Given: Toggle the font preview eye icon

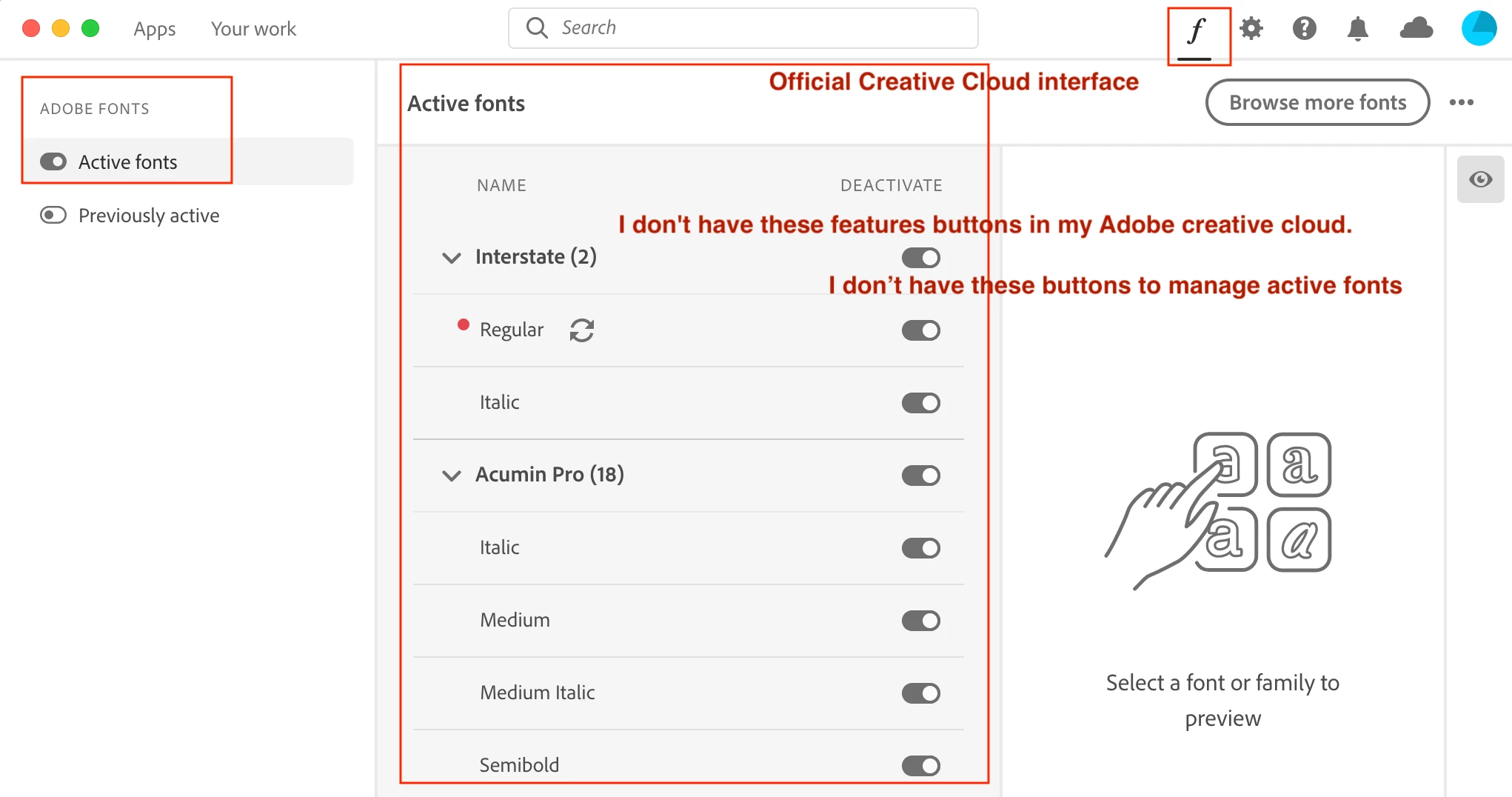Looking at the screenshot, I should (1481, 179).
